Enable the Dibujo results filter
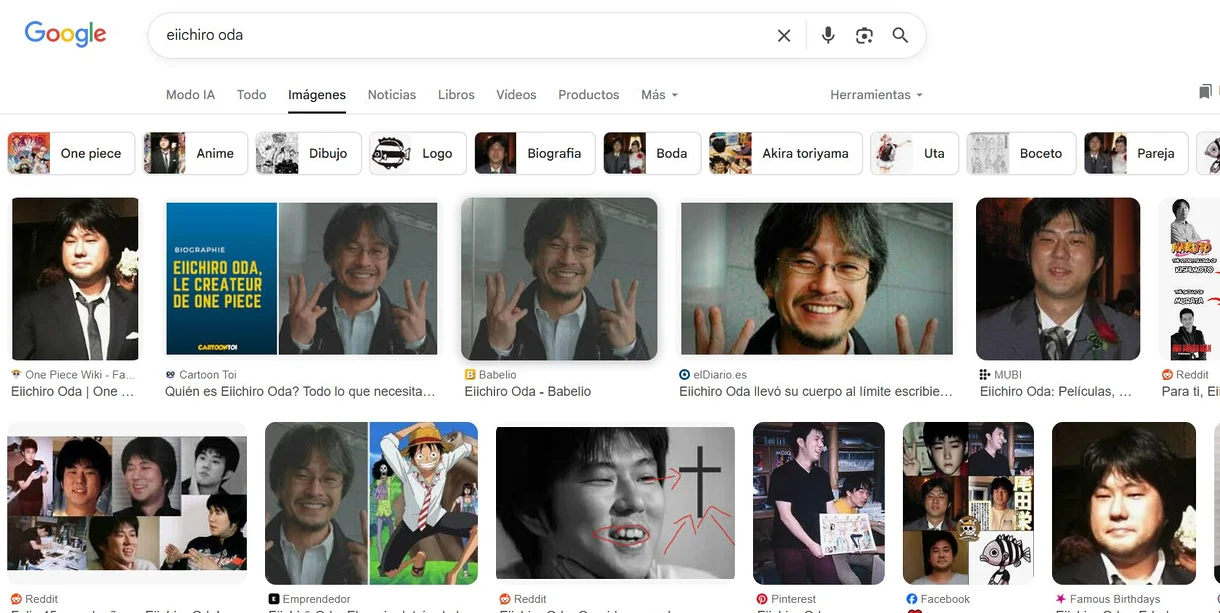 pos(307,153)
